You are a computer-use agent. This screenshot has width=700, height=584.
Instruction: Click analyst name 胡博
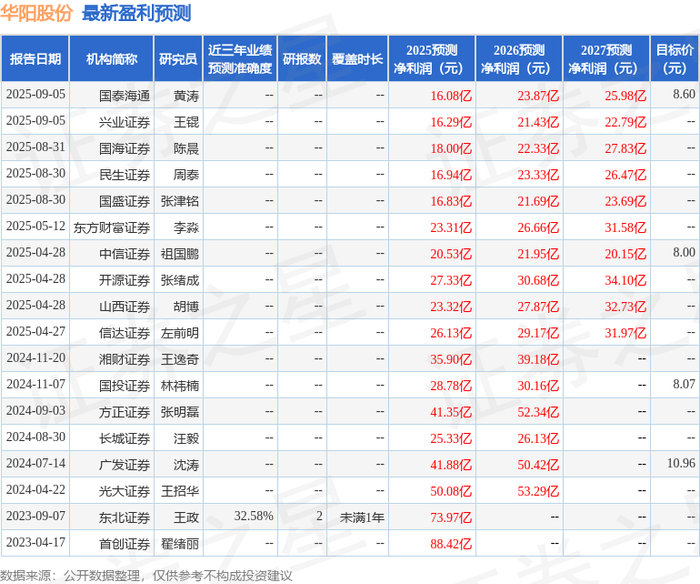coord(186,306)
